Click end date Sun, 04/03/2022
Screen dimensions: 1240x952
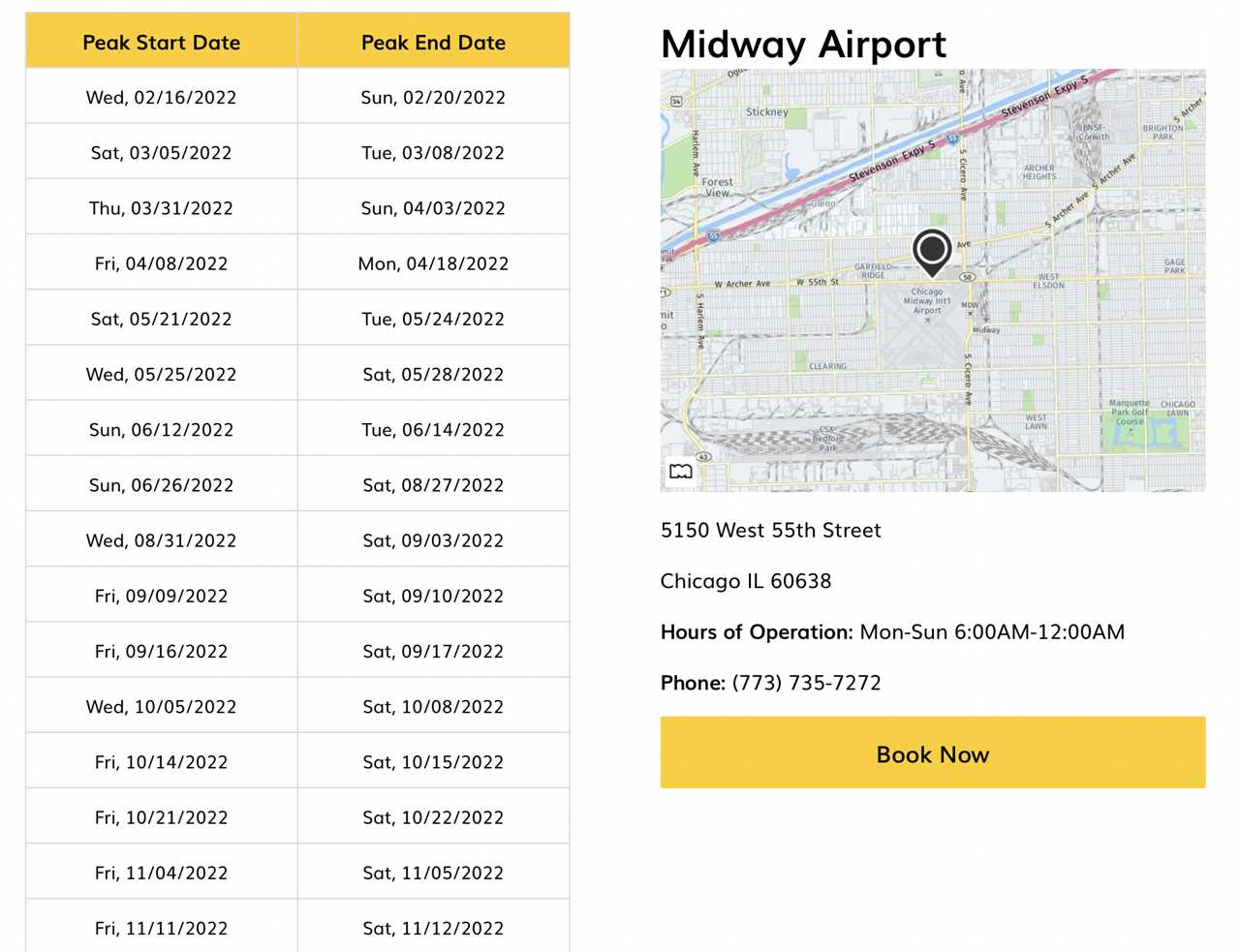433,208
